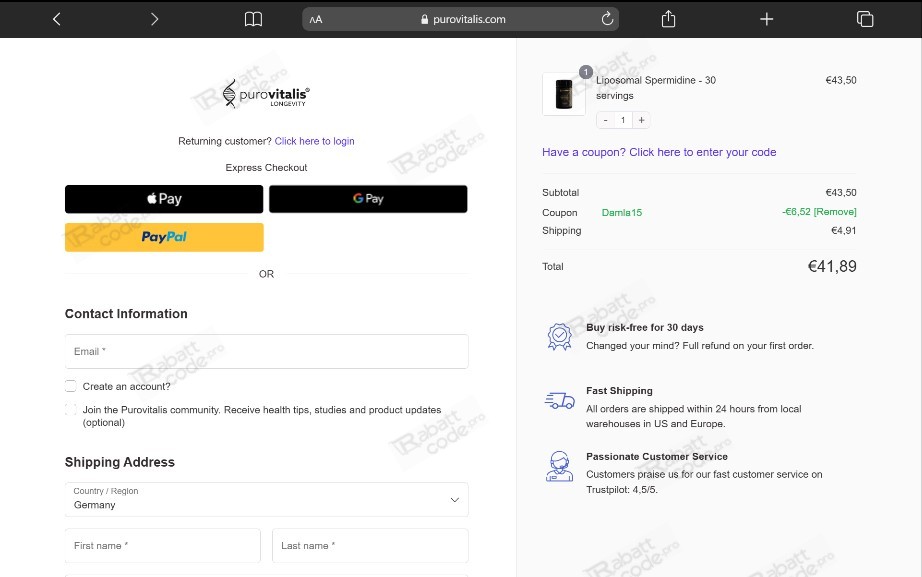Image resolution: width=922 pixels, height=577 pixels.
Task: Click the 'Shipping Address' heading
Action: (119, 462)
